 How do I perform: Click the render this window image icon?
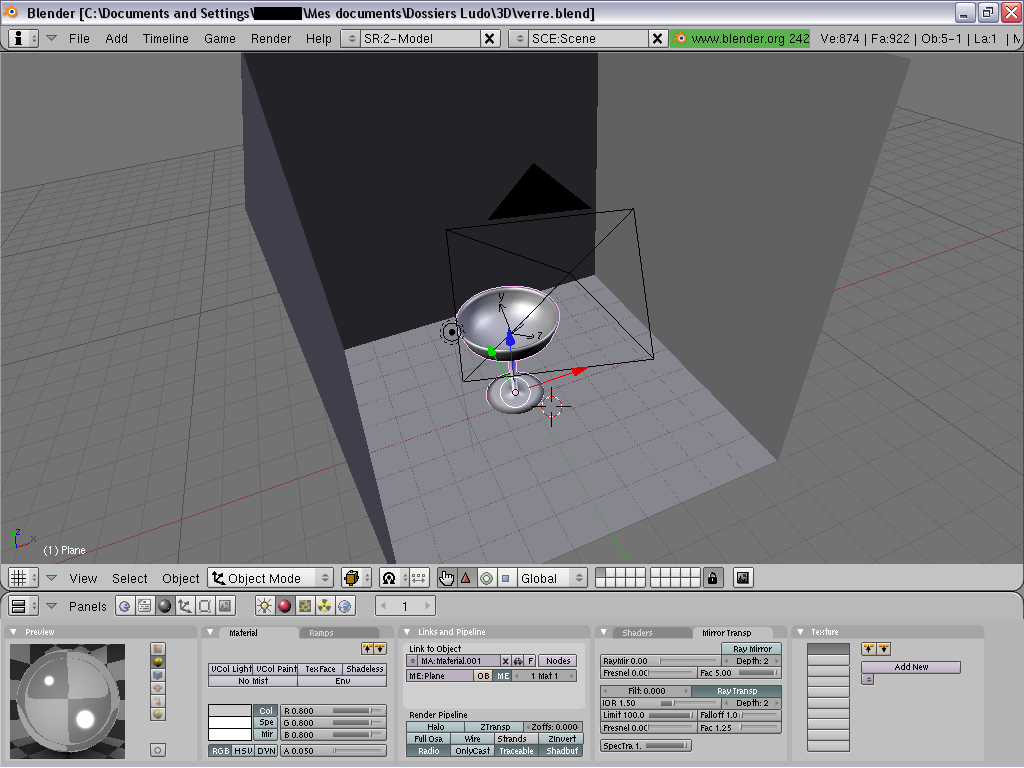click(x=743, y=578)
